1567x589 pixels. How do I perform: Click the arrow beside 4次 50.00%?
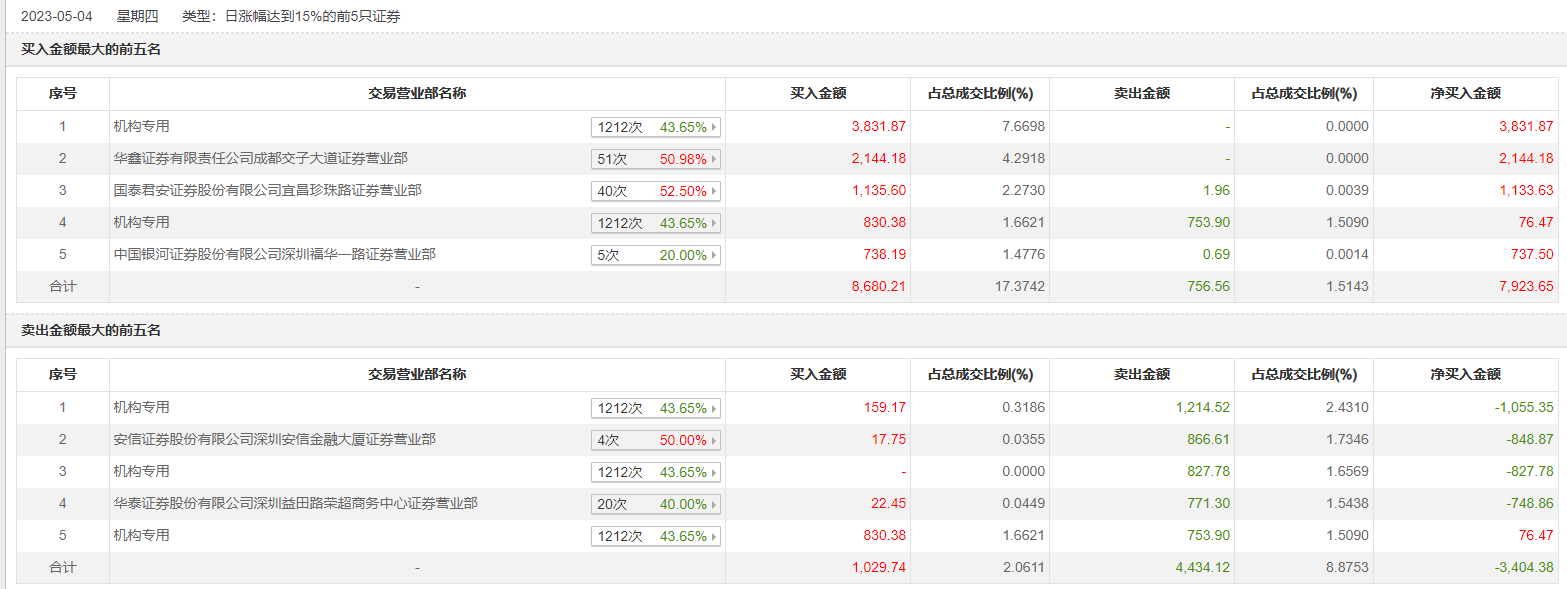[x=714, y=440]
